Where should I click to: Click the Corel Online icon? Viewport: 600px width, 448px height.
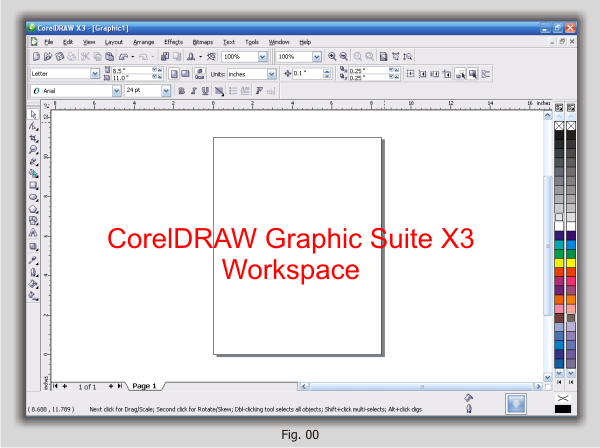(211, 57)
